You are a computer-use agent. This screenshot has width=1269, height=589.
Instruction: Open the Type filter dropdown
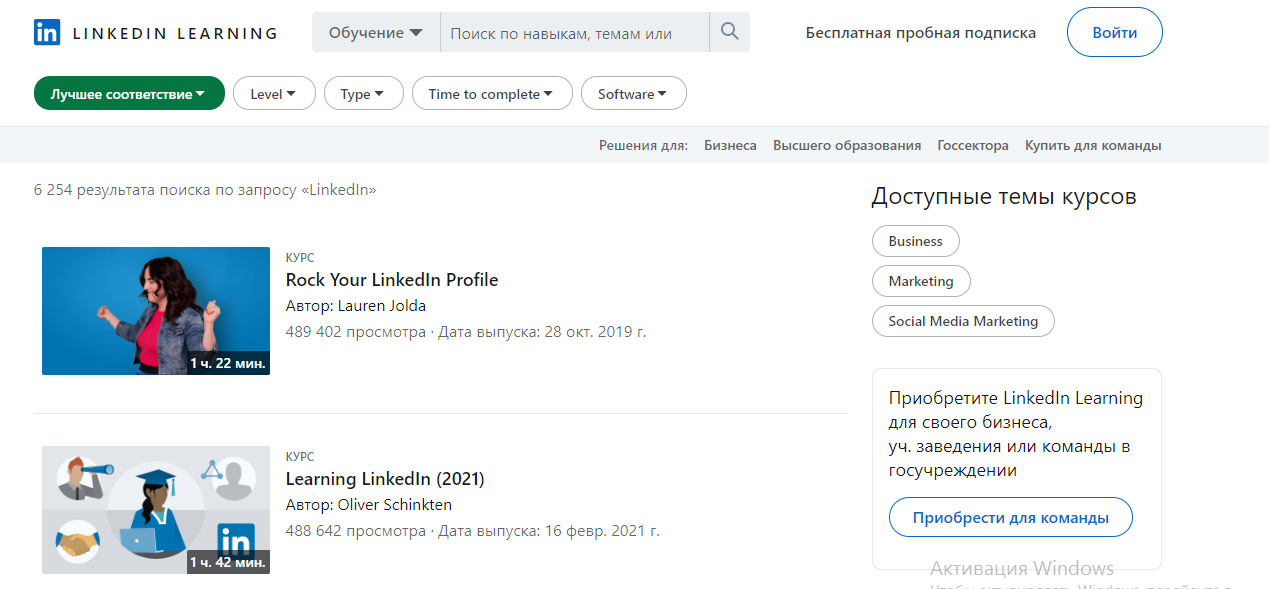[363, 94]
